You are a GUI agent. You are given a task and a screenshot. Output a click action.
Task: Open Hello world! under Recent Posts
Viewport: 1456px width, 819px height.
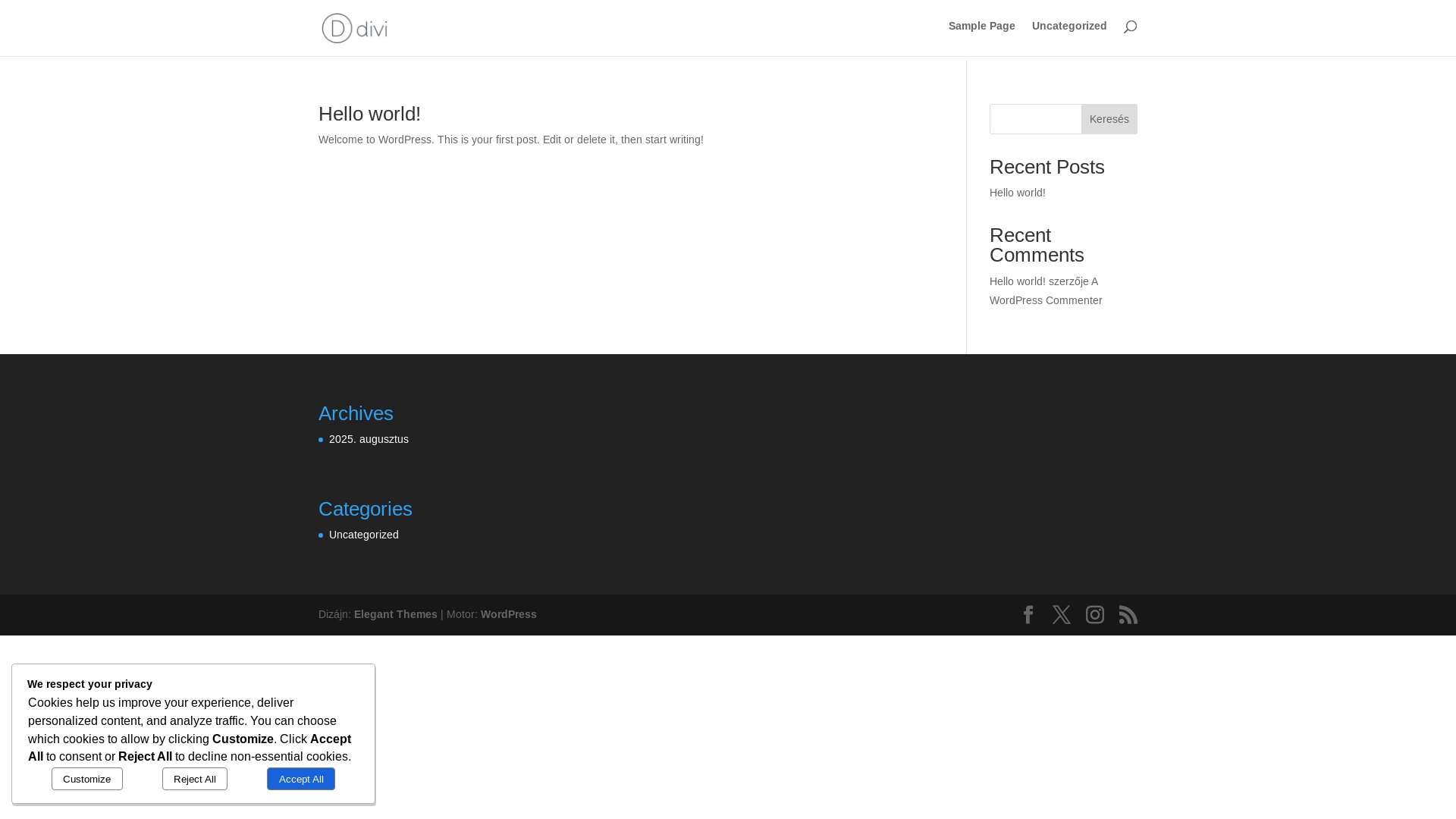point(1018,193)
